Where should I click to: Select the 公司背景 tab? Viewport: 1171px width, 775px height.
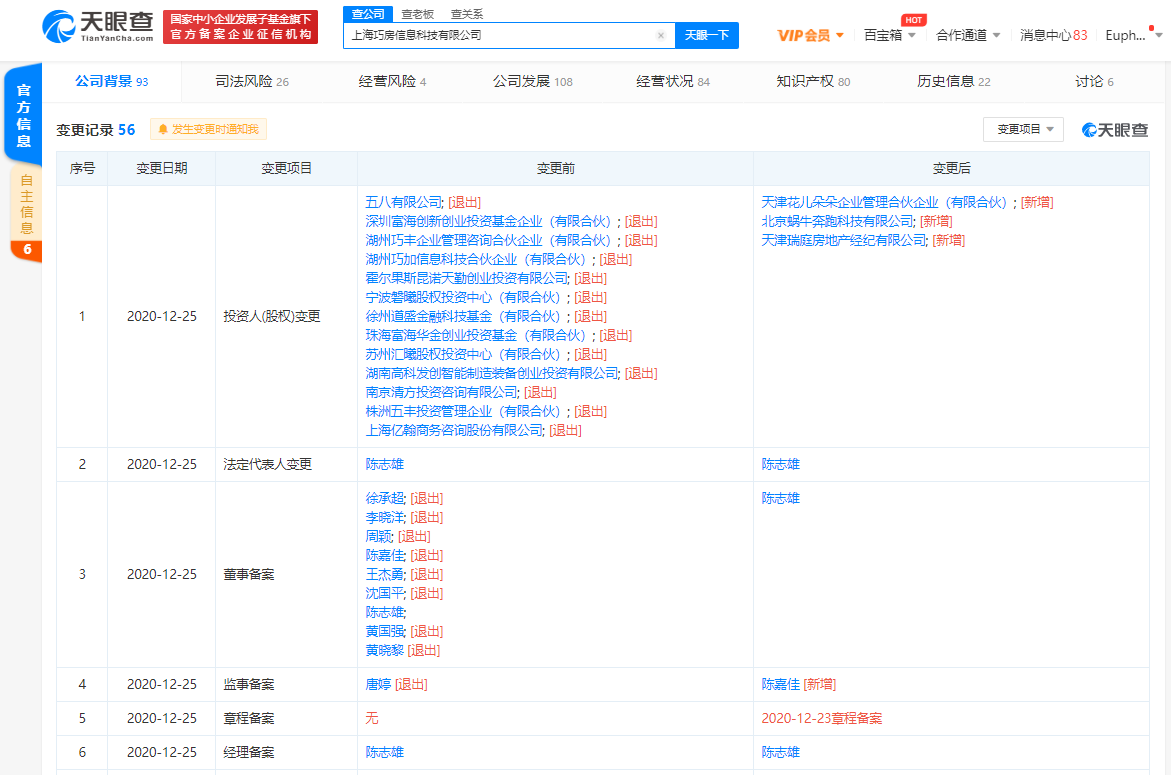(x=111, y=81)
